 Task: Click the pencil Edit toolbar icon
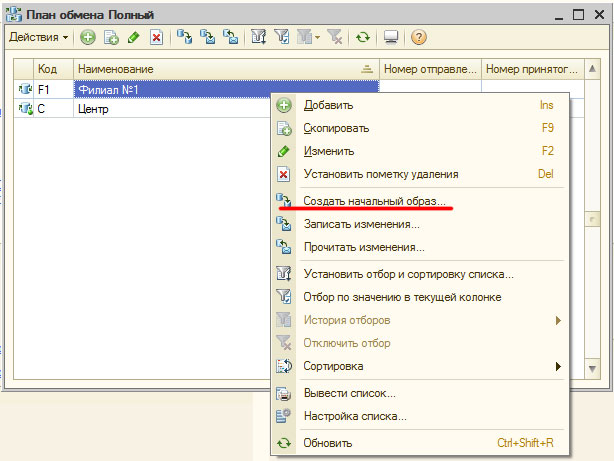pyautogui.click(x=133, y=37)
